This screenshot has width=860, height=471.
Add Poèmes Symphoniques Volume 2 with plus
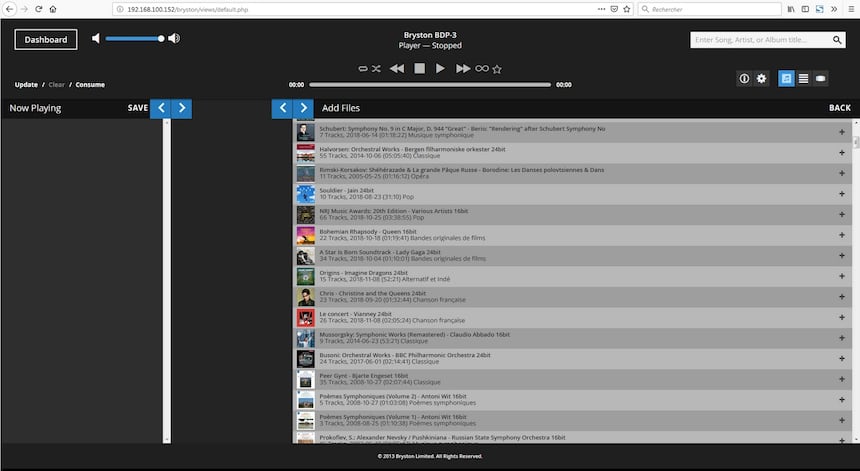click(841, 400)
